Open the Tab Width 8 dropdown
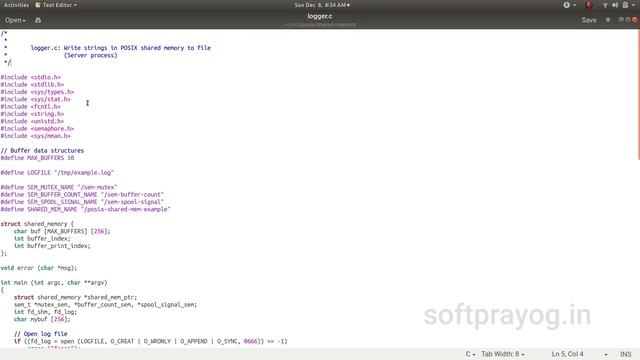The height and width of the screenshot is (360, 640). (502, 354)
